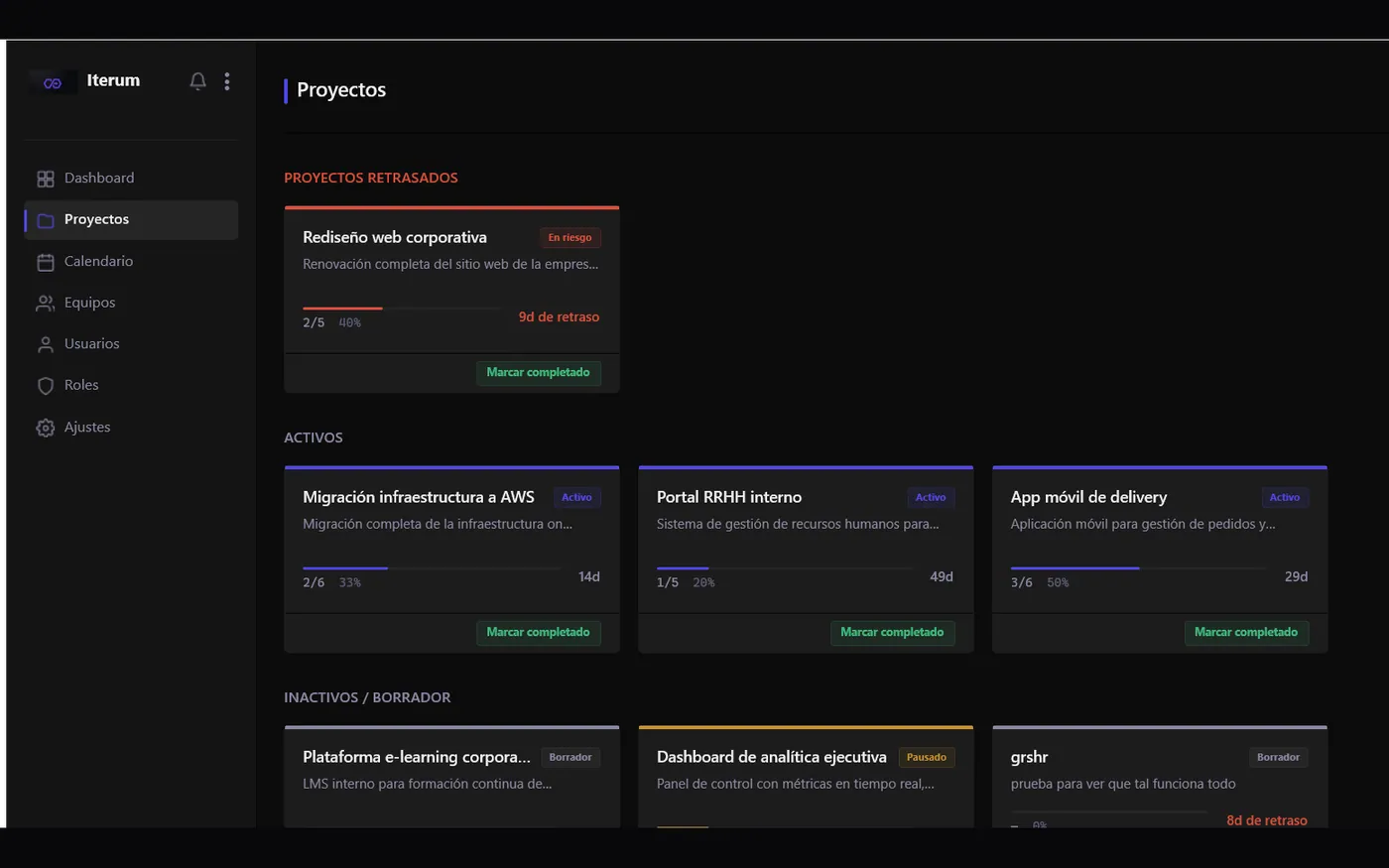Open Rediseño web corporativa project title
This screenshot has width=1389, height=868.
coord(395,237)
